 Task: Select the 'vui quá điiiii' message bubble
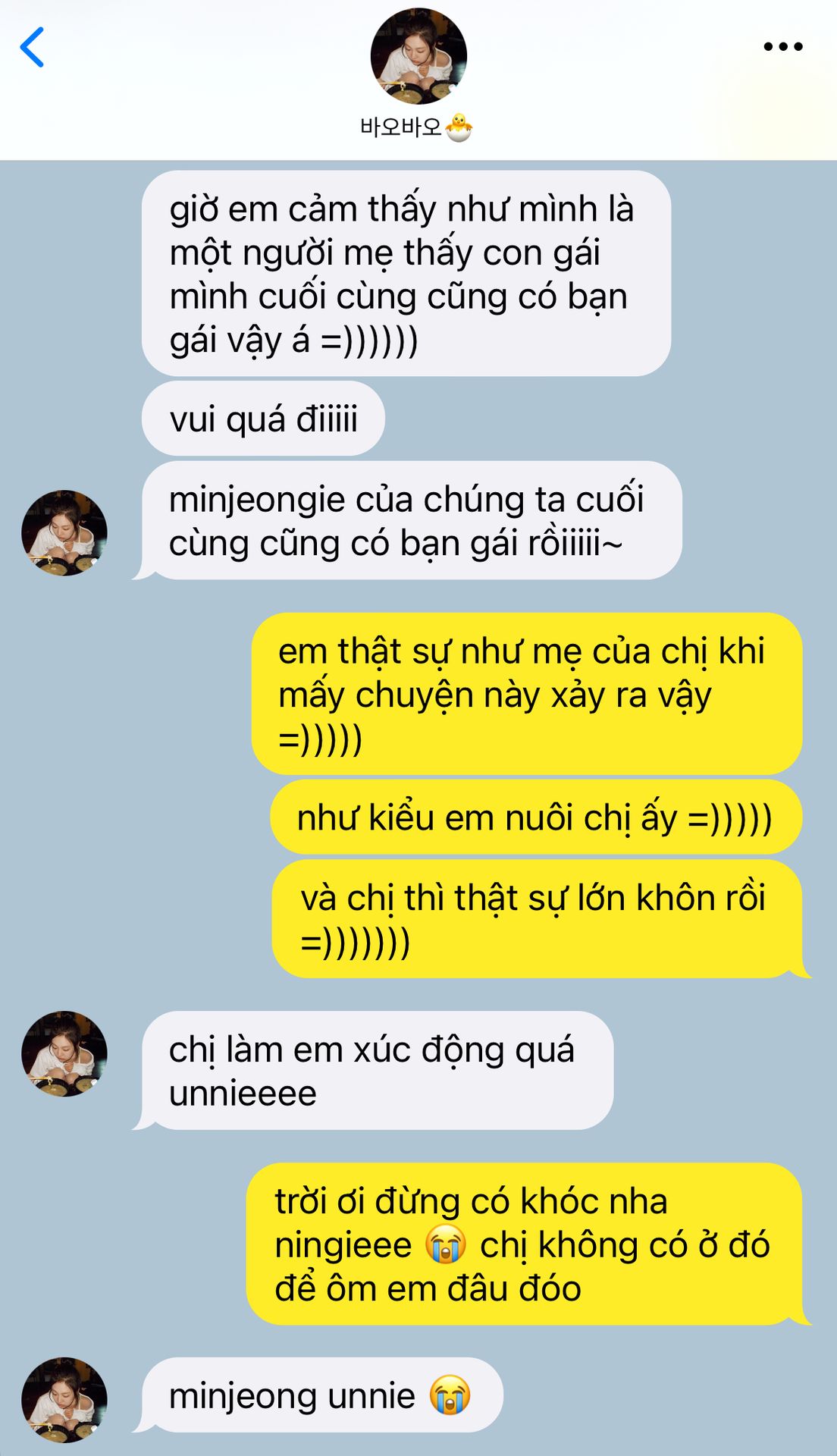263,419
